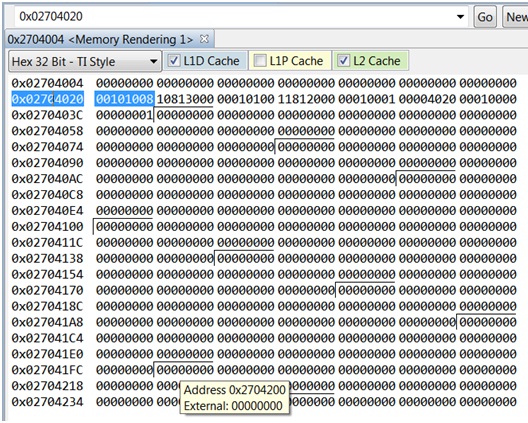Uncheck the L2 Cache checkbox
Image resolution: width=528 pixels, height=423 pixels.
click(x=343, y=61)
